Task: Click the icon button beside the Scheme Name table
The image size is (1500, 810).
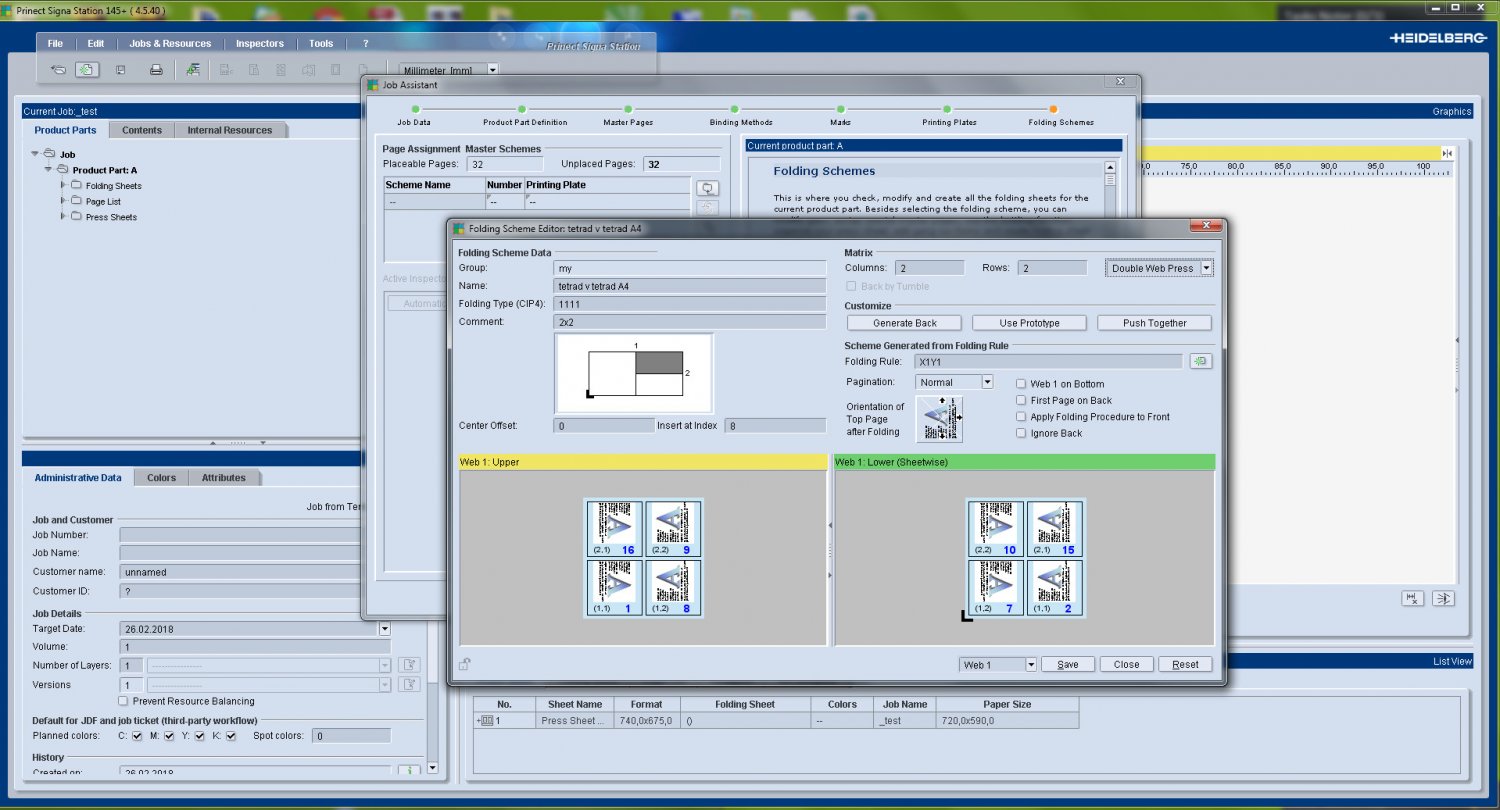Action: coord(707,188)
